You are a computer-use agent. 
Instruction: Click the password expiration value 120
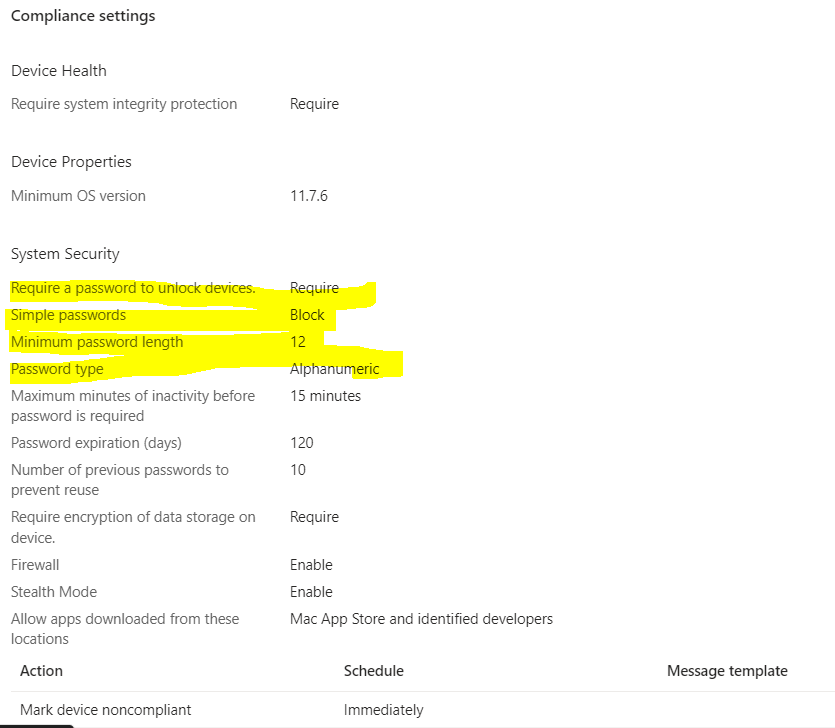298,442
